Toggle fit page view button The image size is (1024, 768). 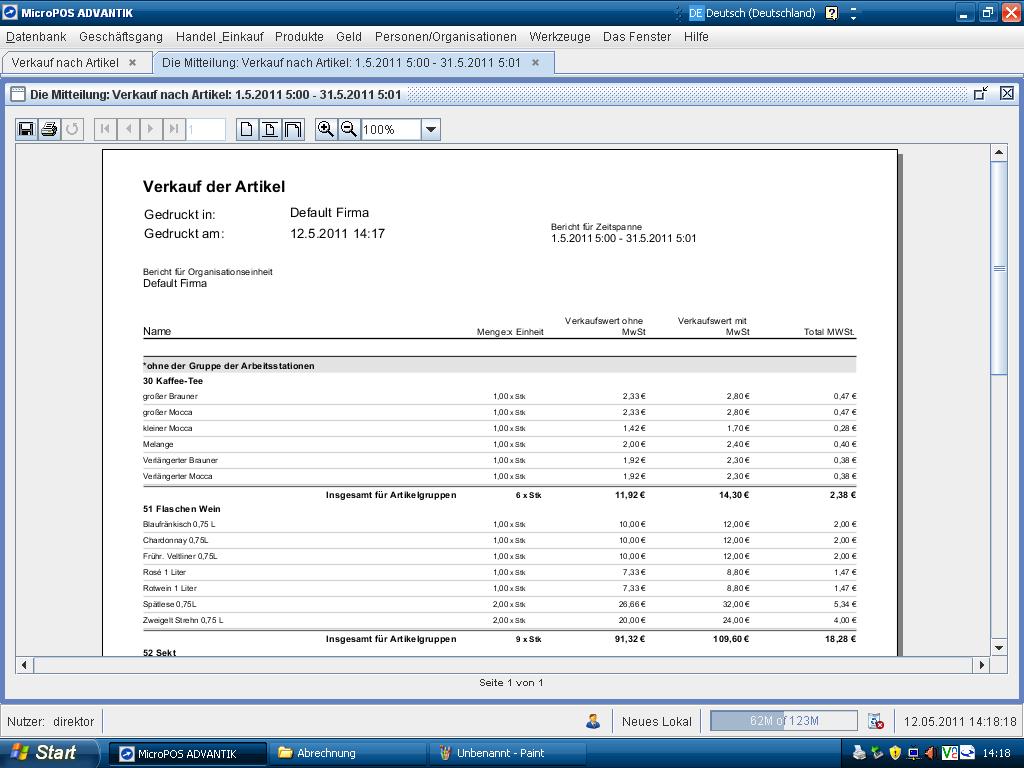(270, 129)
